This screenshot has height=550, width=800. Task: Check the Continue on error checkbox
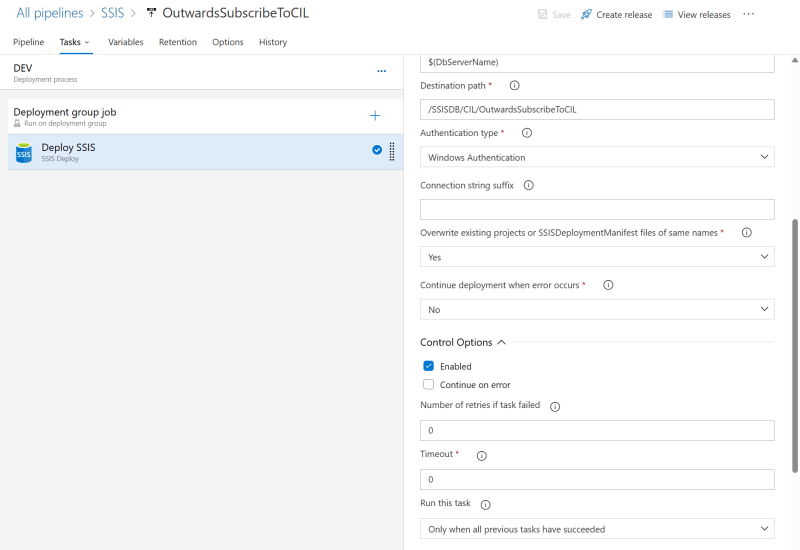tap(429, 384)
